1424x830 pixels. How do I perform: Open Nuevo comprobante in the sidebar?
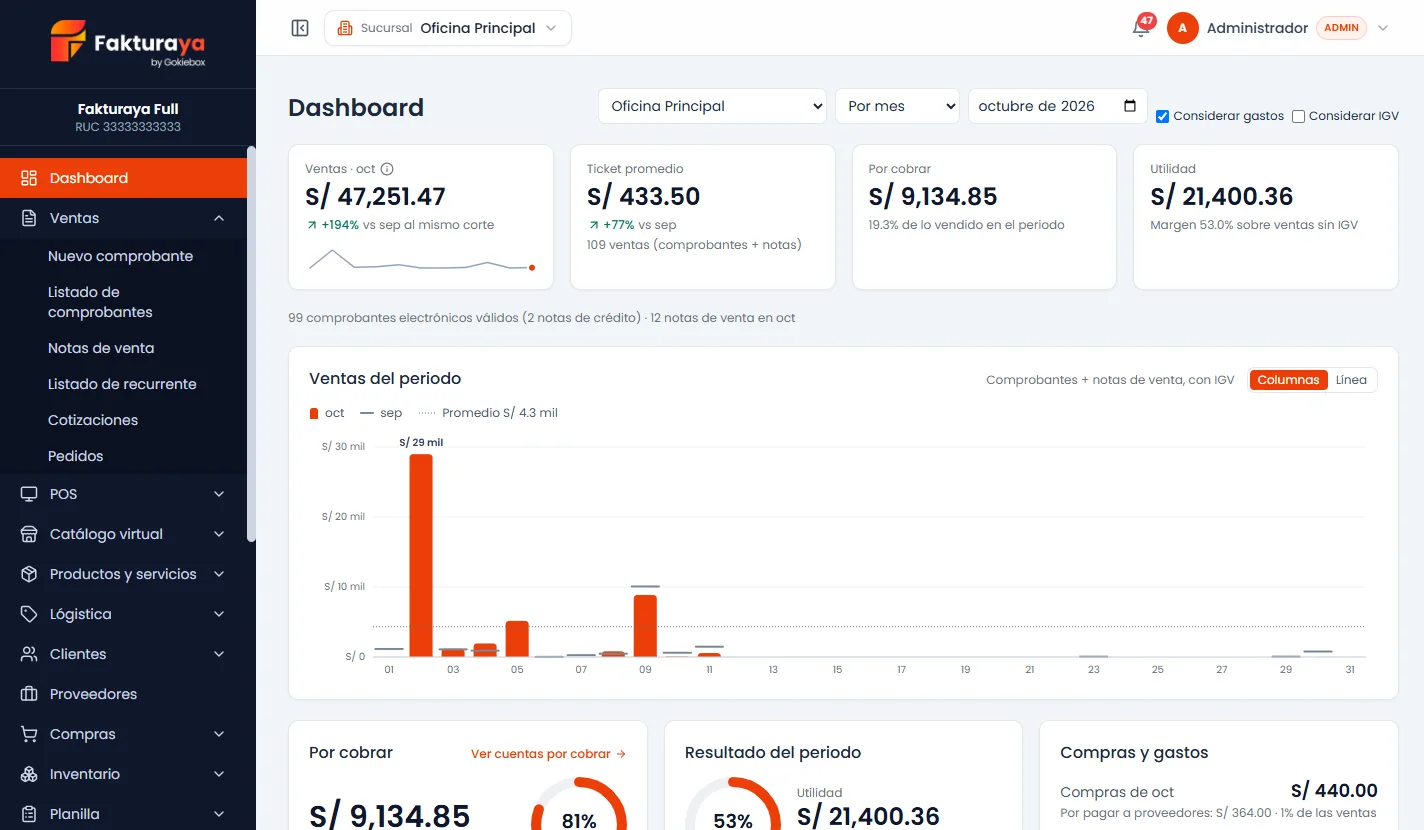tap(123, 256)
